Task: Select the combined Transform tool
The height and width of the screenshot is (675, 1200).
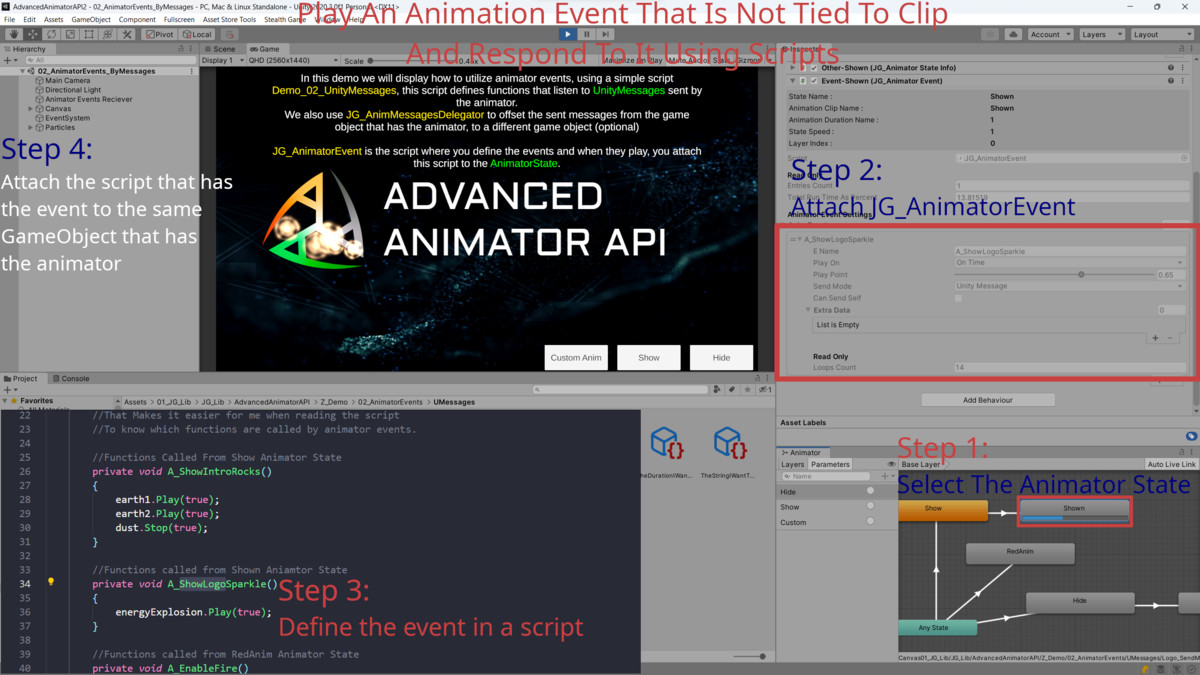Action: pos(108,34)
